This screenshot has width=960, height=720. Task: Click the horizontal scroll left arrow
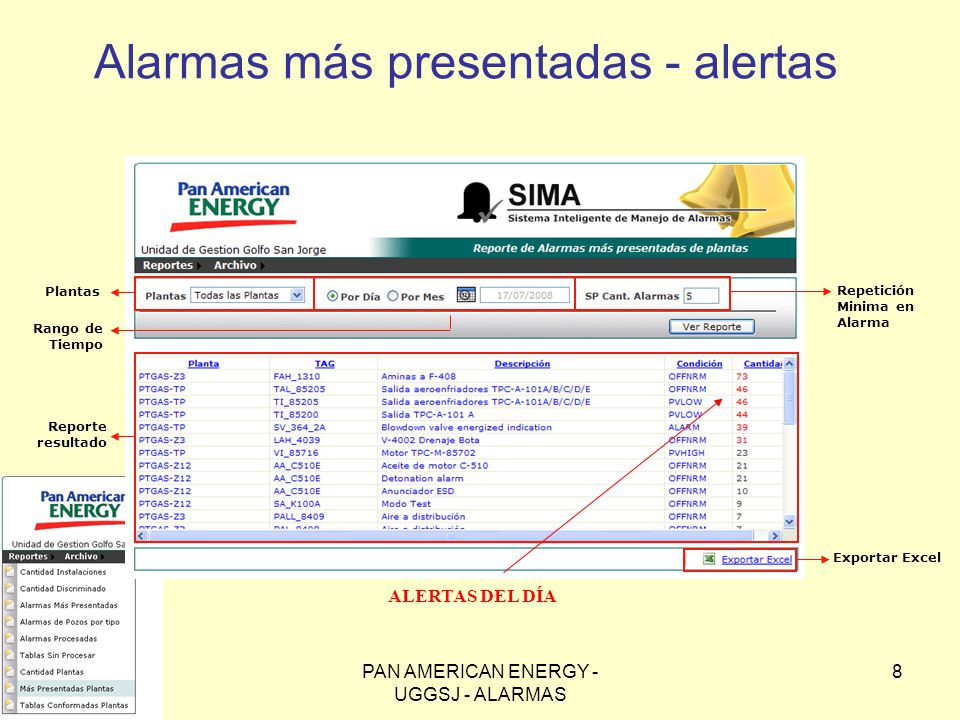141,536
